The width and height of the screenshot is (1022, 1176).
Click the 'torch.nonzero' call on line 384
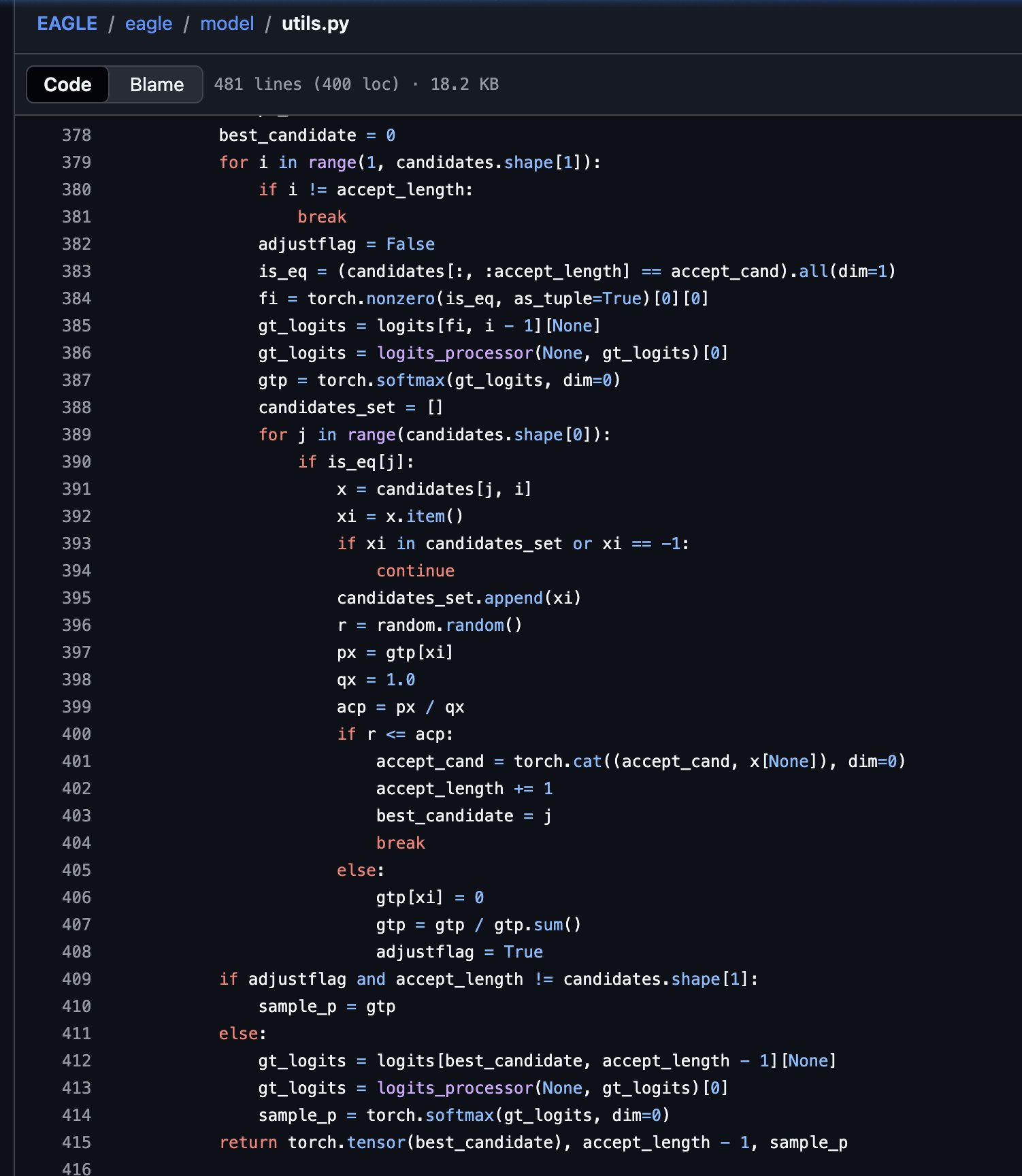pos(371,299)
